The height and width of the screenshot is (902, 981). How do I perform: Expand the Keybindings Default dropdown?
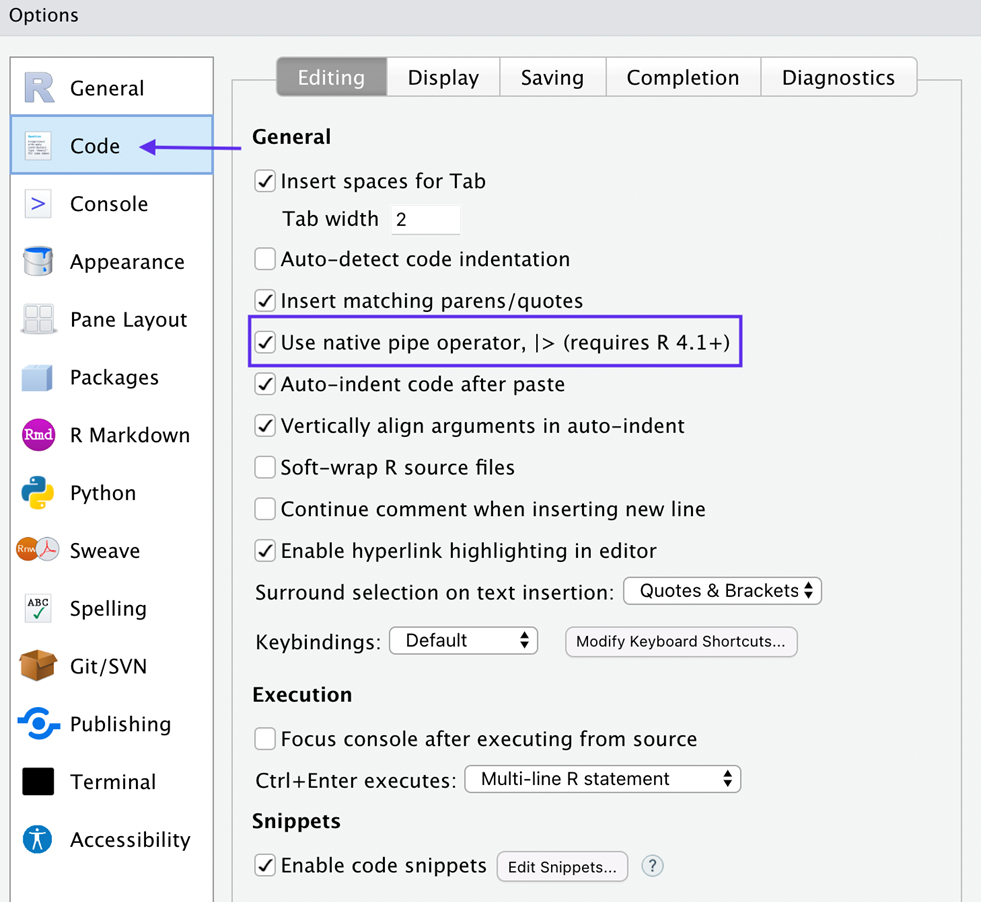tap(463, 641)
